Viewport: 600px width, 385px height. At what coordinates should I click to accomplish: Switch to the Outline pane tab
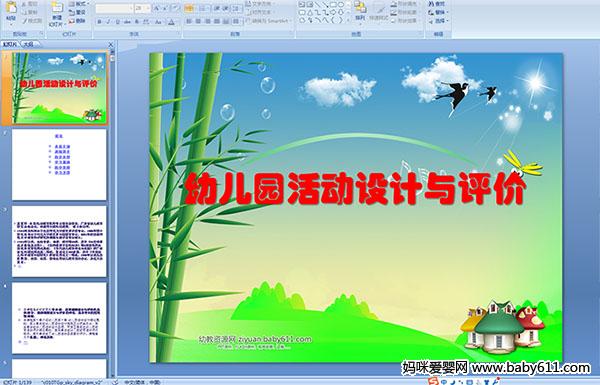pos(29,44)
